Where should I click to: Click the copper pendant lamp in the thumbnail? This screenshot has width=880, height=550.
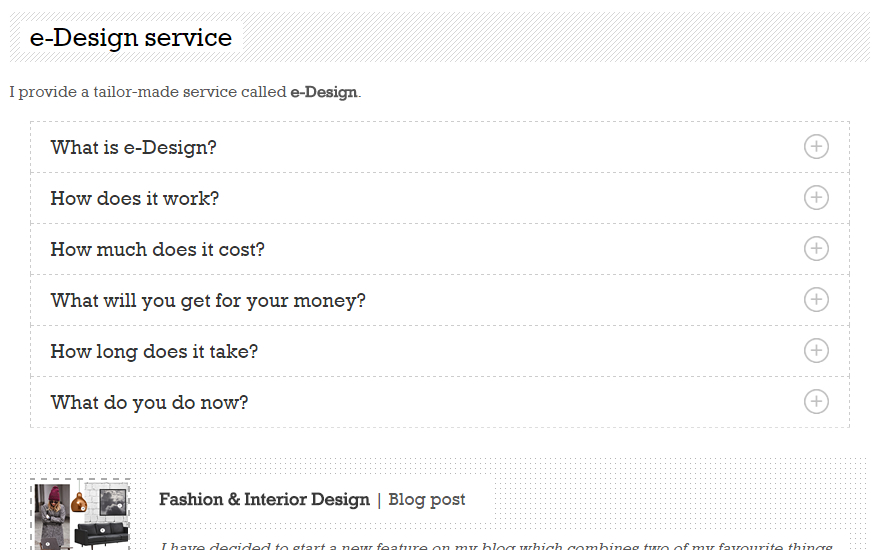coord(79,502)
